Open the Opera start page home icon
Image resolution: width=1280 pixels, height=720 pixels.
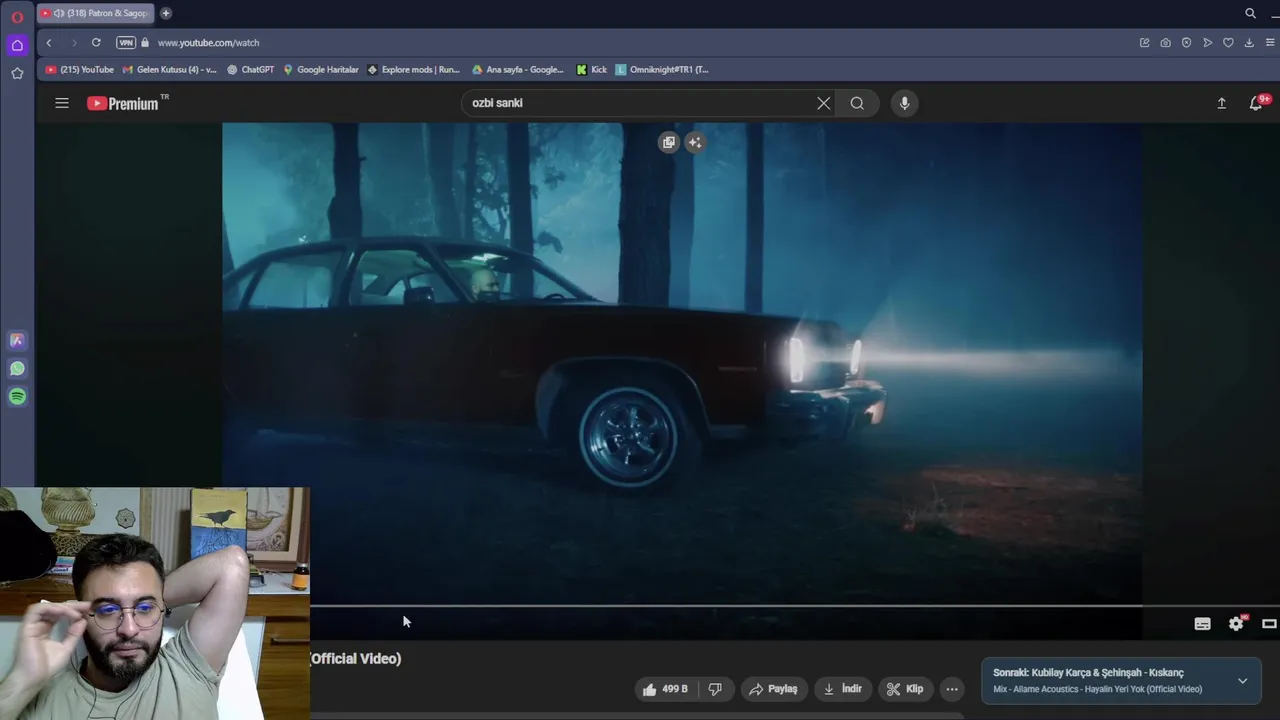17,45
